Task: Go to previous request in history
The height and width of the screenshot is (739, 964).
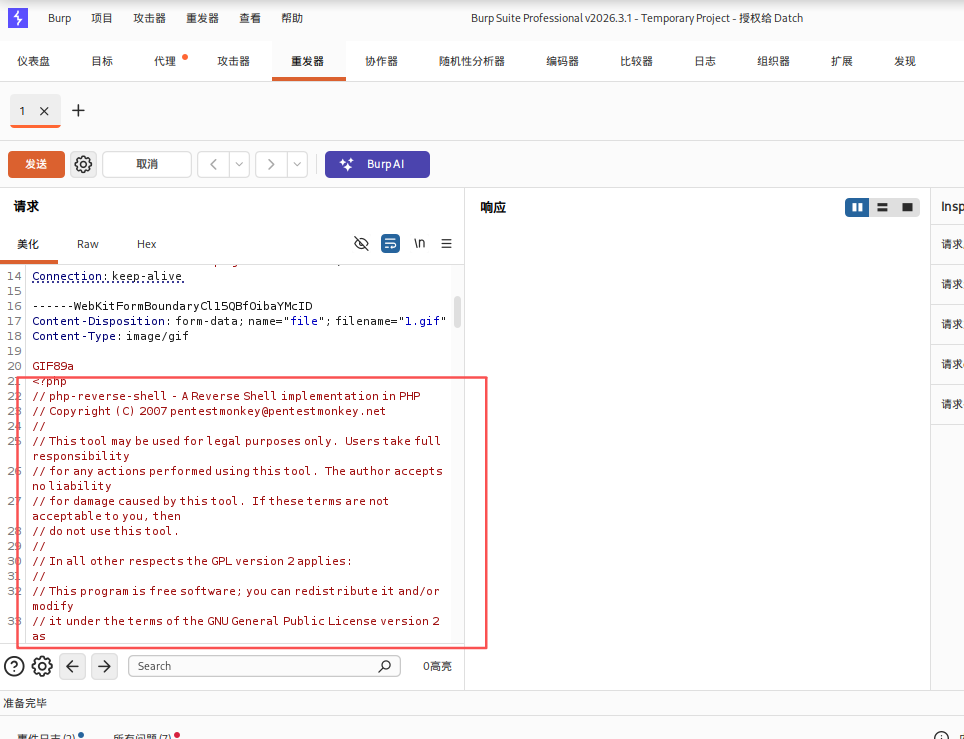Action: 213,164
